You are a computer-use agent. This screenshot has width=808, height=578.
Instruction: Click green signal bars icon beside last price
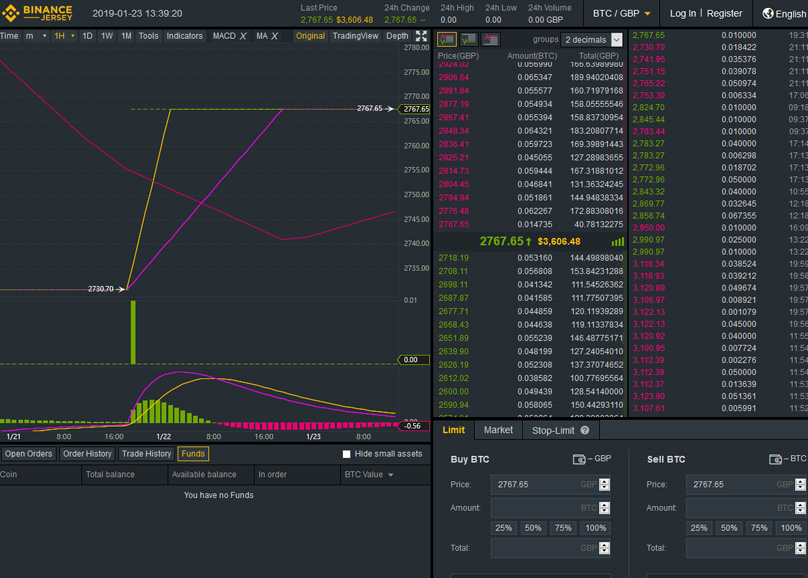pos(617,242)
